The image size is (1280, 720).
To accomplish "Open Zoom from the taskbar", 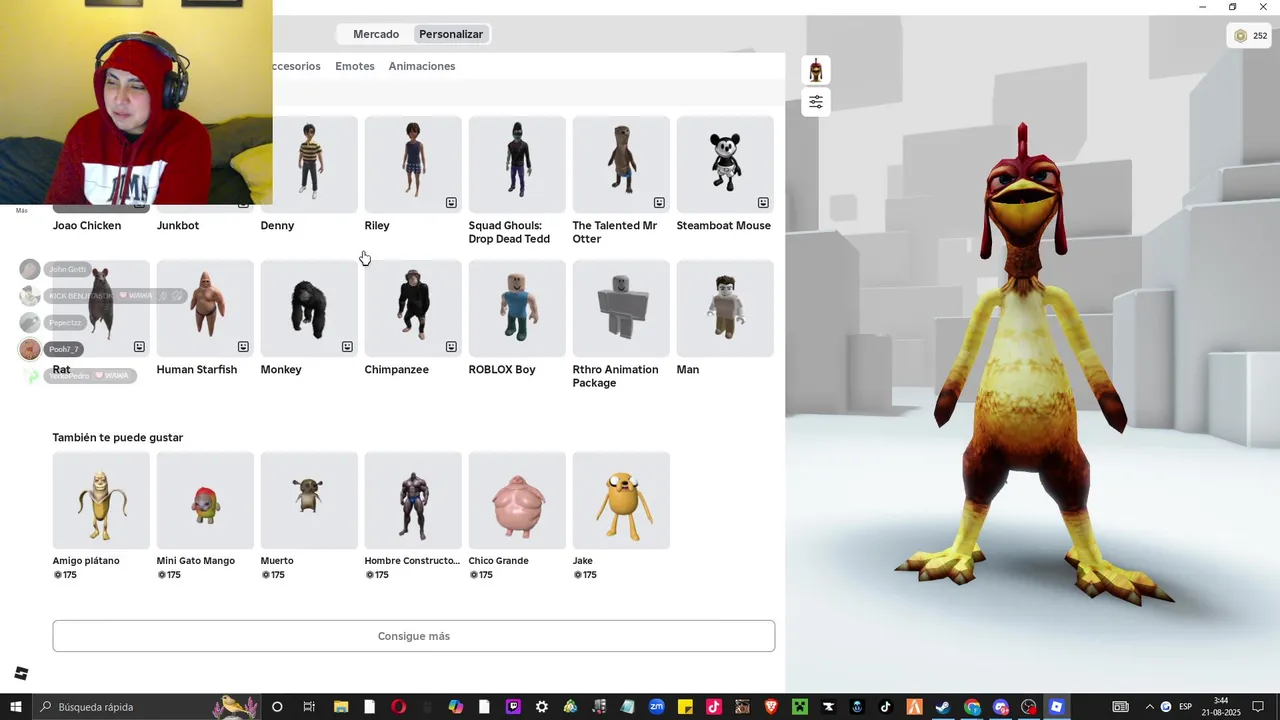I will coord(656,707).
